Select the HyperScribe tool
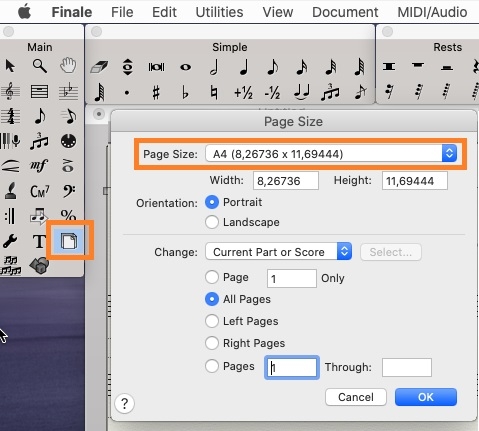 click(x=10, y=141)
